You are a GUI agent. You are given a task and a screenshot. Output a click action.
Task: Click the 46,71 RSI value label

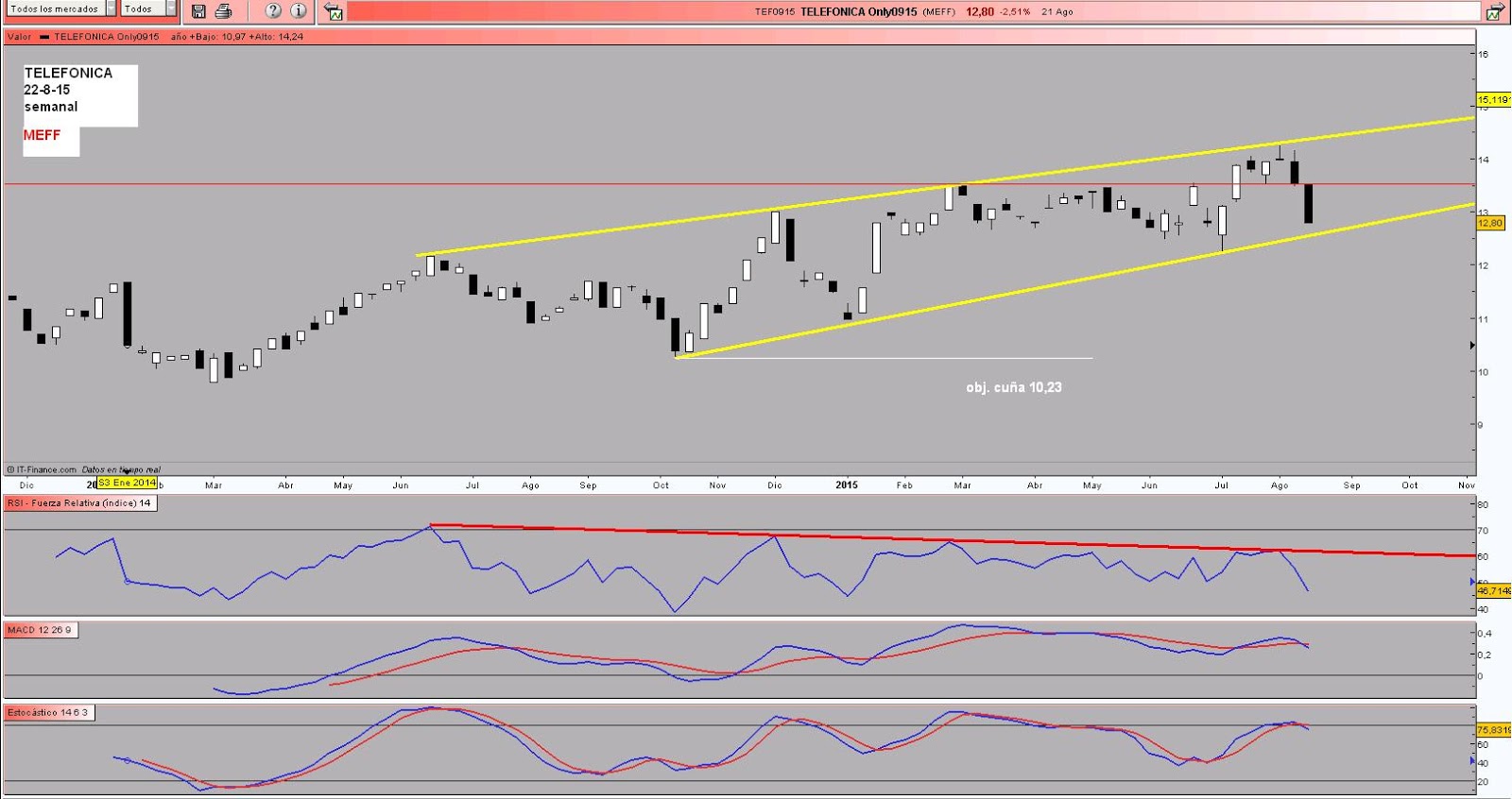(1493, 590)
